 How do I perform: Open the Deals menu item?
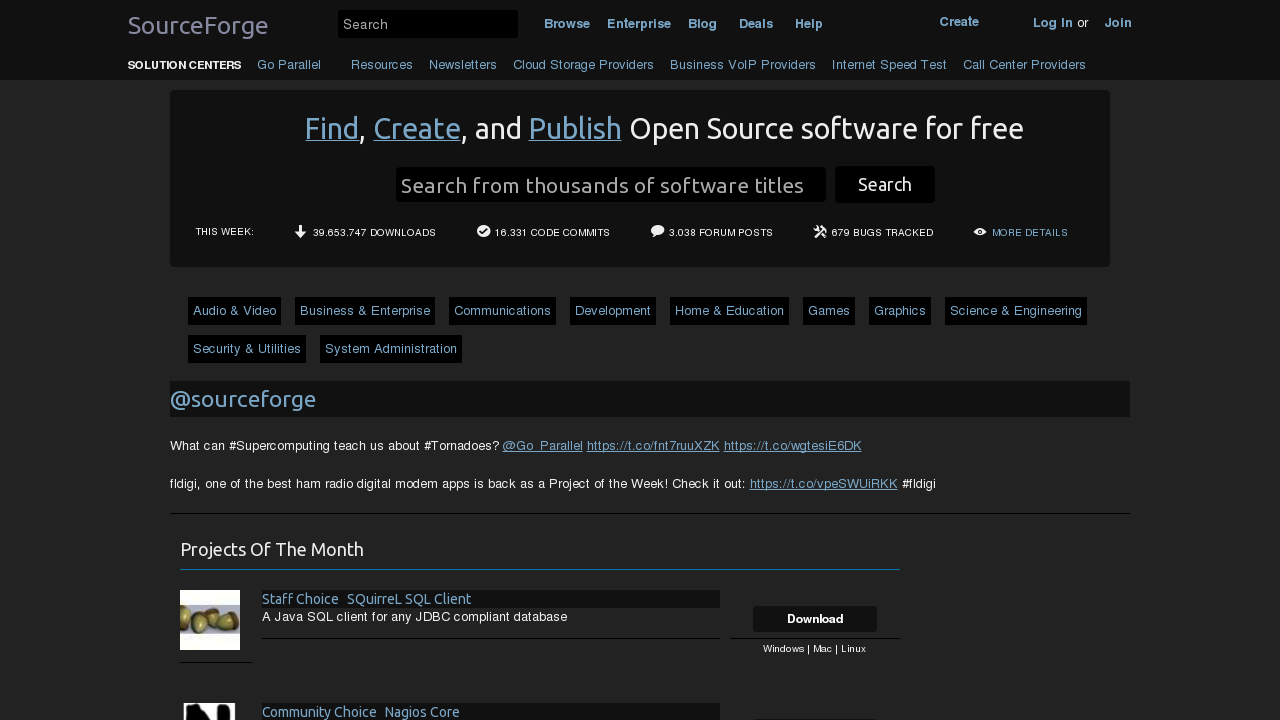(756, 24)
